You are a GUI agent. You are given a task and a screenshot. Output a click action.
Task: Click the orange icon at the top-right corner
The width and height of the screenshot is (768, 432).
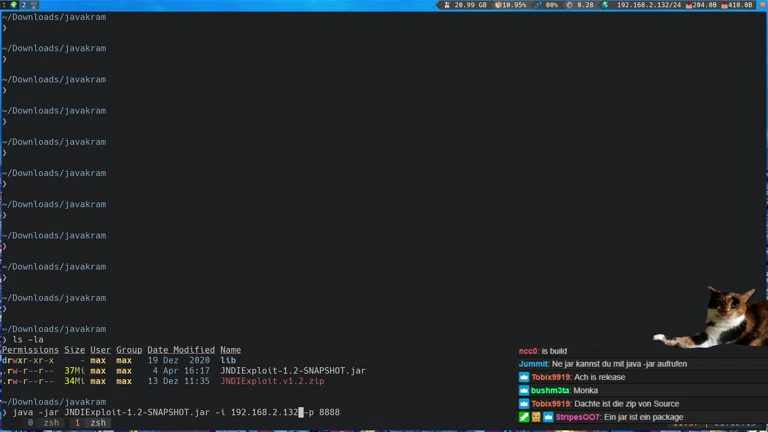click(x=763, y=5)
